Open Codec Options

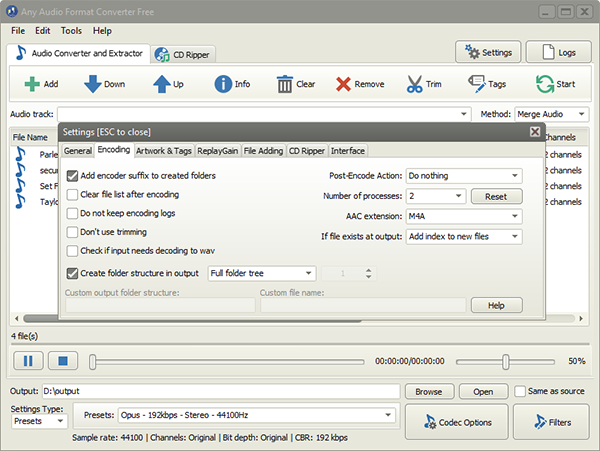(x=457, y=422)
